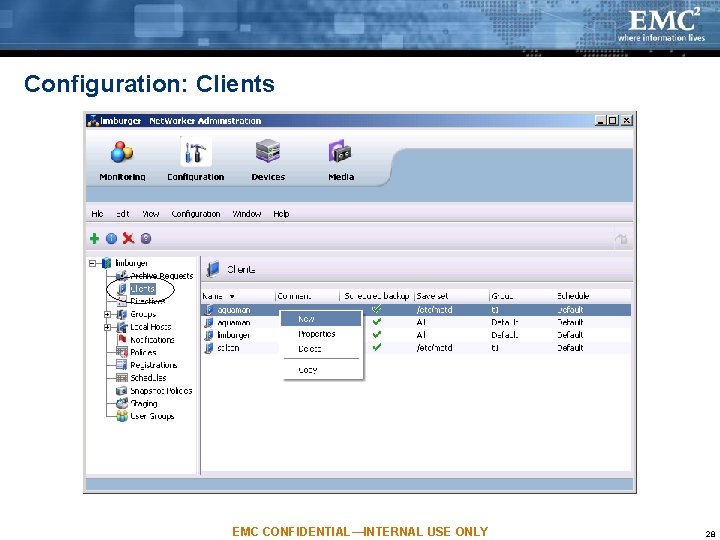Open the Configuration menu in menu bar
The image size is (720, 540).
pos(196,214)
